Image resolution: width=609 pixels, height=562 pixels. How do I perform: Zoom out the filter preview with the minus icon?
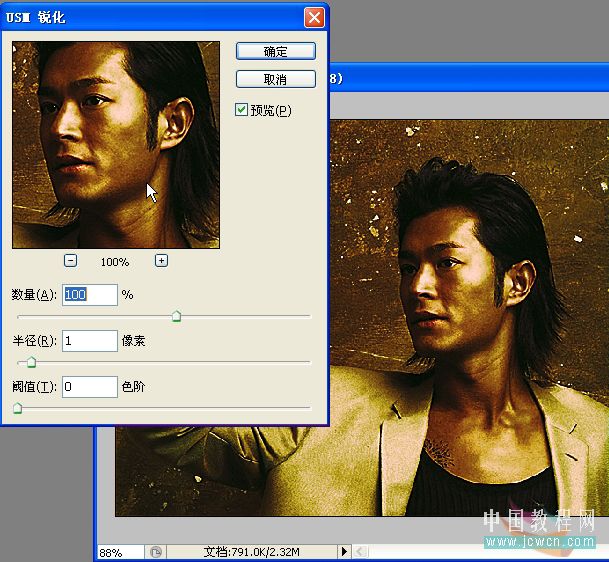click(70, 261)
